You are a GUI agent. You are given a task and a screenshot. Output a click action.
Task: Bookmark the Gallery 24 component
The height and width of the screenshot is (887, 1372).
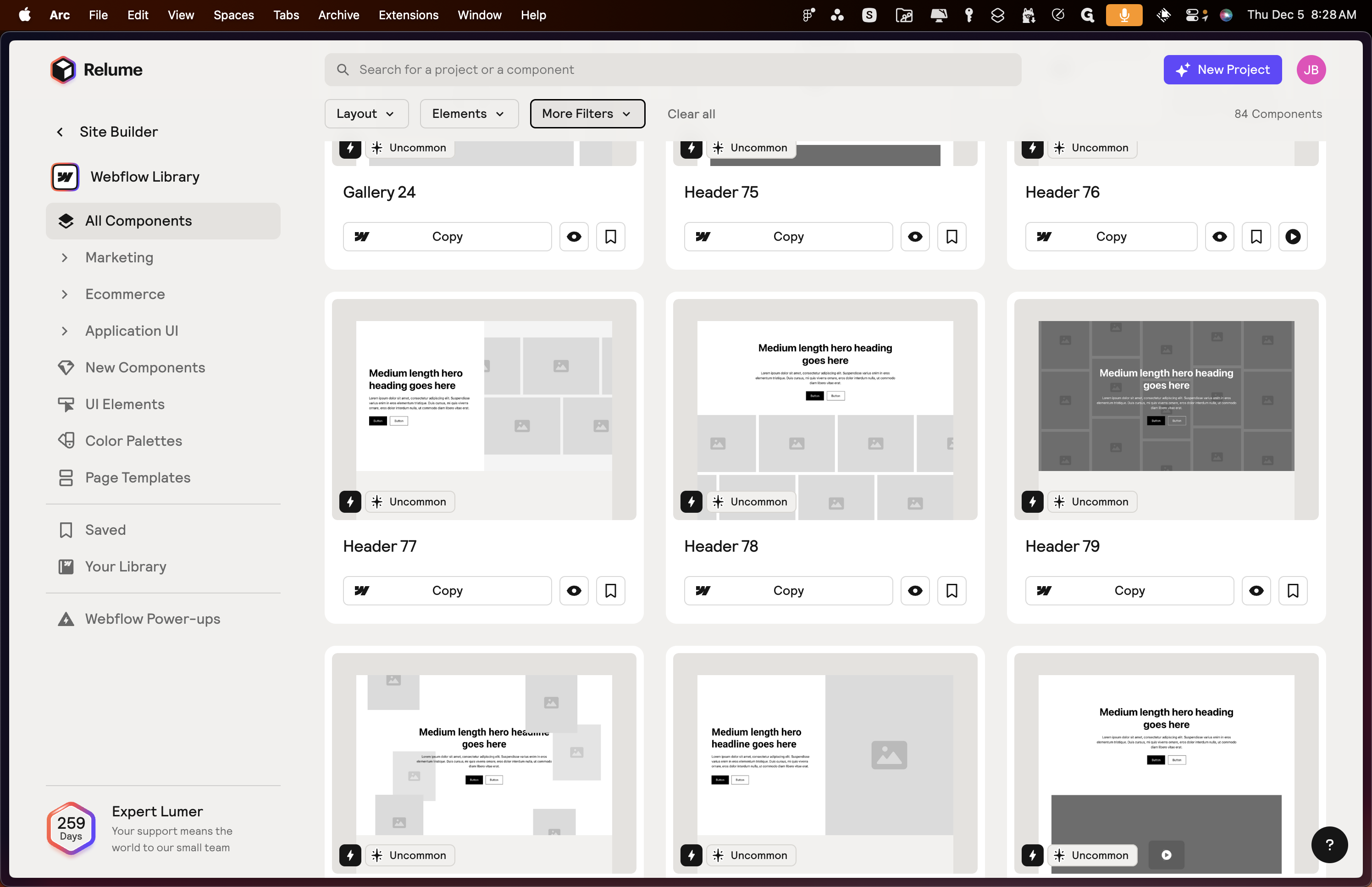pyautogui.click(x=611, y=237)
